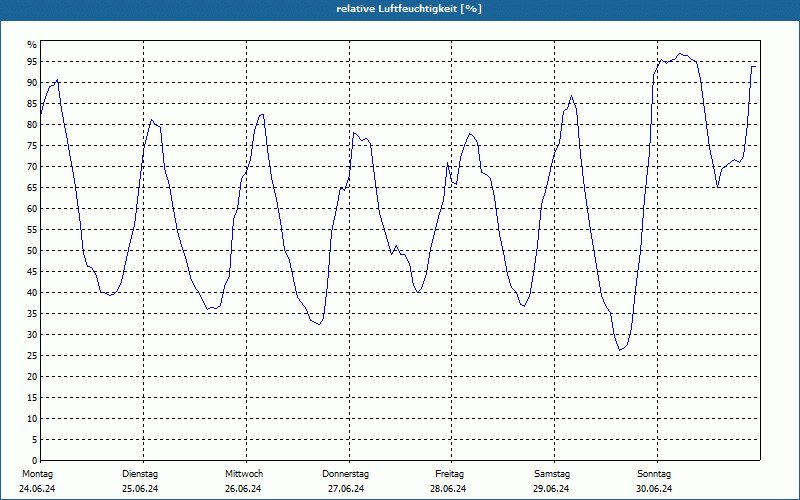
Task: Click the y-axis value 55
Action: (32, 230)
